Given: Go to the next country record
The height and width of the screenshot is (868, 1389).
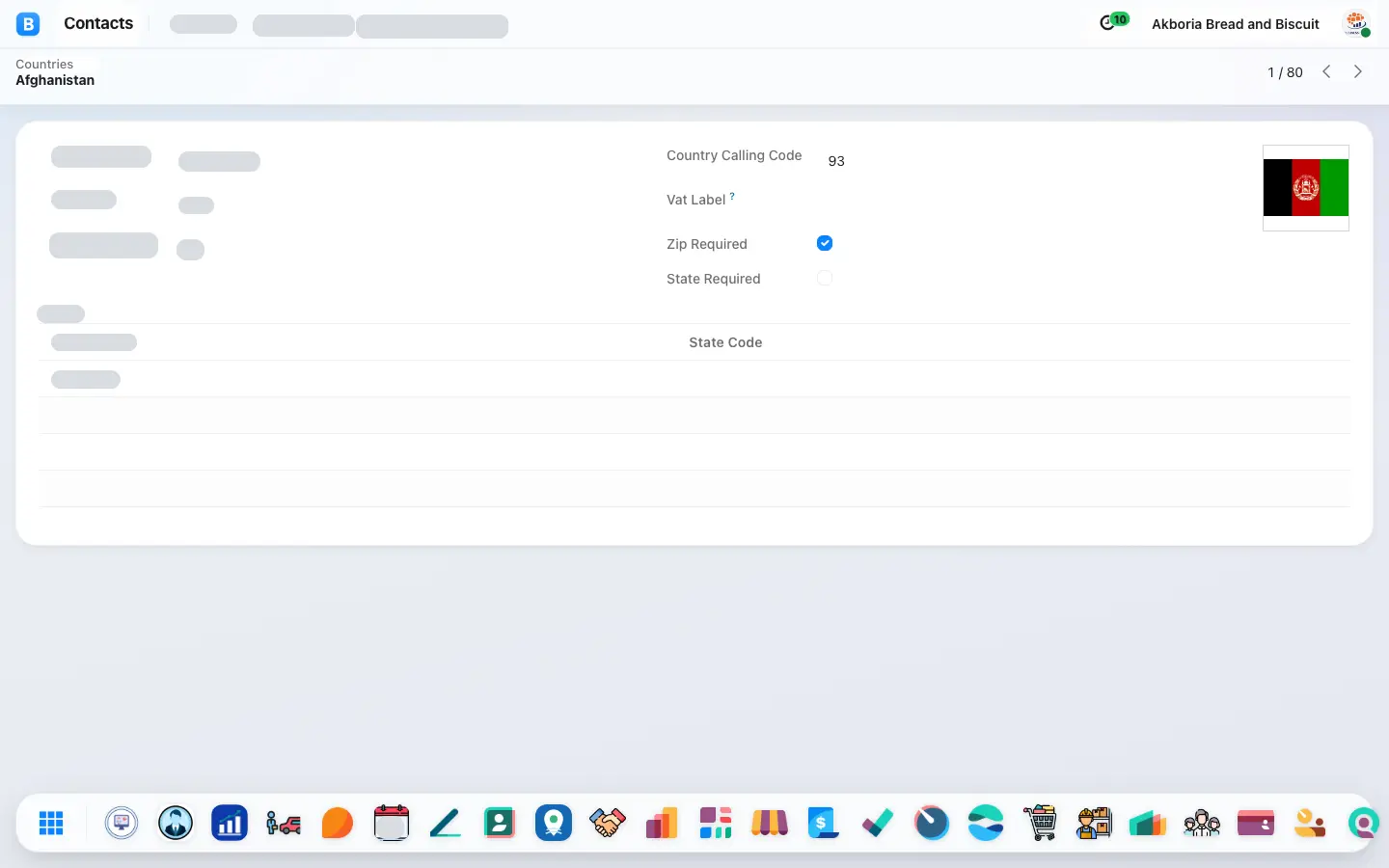Looking at the screenshot, I should point(1358,71).
